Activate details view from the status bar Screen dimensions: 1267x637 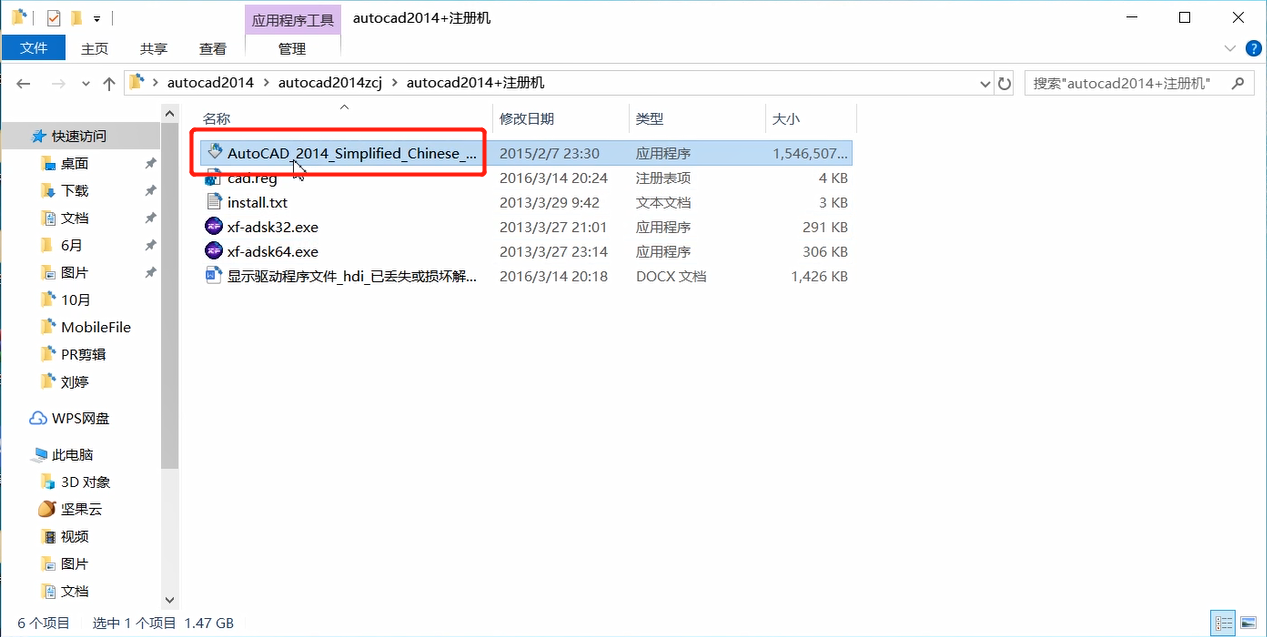click(1224, 622)
